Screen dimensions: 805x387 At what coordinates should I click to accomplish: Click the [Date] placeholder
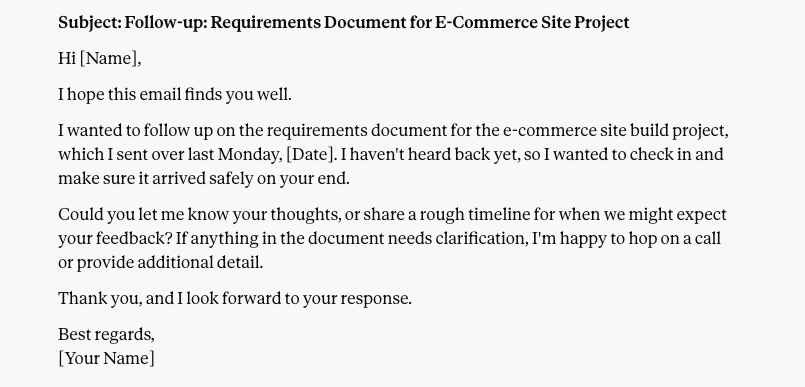click(x=309, y=154)
